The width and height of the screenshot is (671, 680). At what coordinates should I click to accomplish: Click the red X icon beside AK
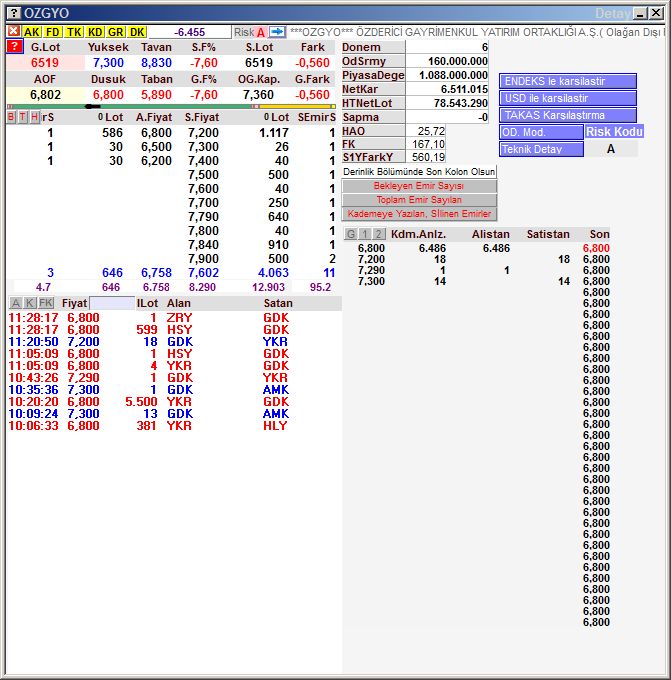click(13, 31)
